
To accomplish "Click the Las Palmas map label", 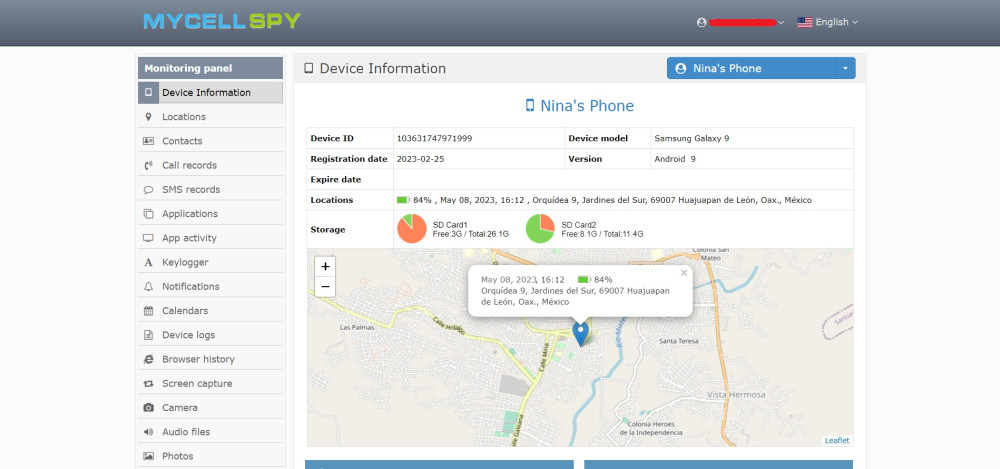I will point(355,328).
